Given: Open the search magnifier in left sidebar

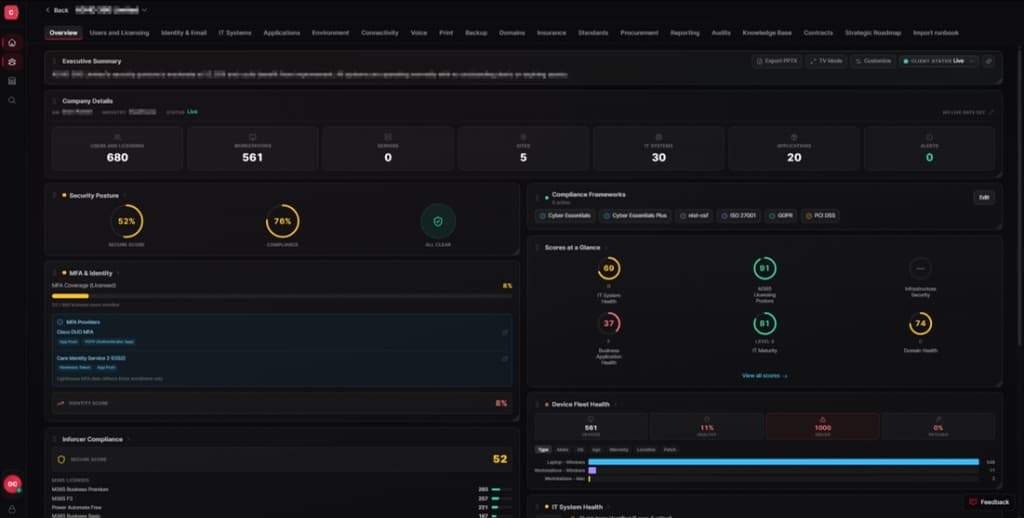Looking at the screenshot, I should [x=12, y=101].
